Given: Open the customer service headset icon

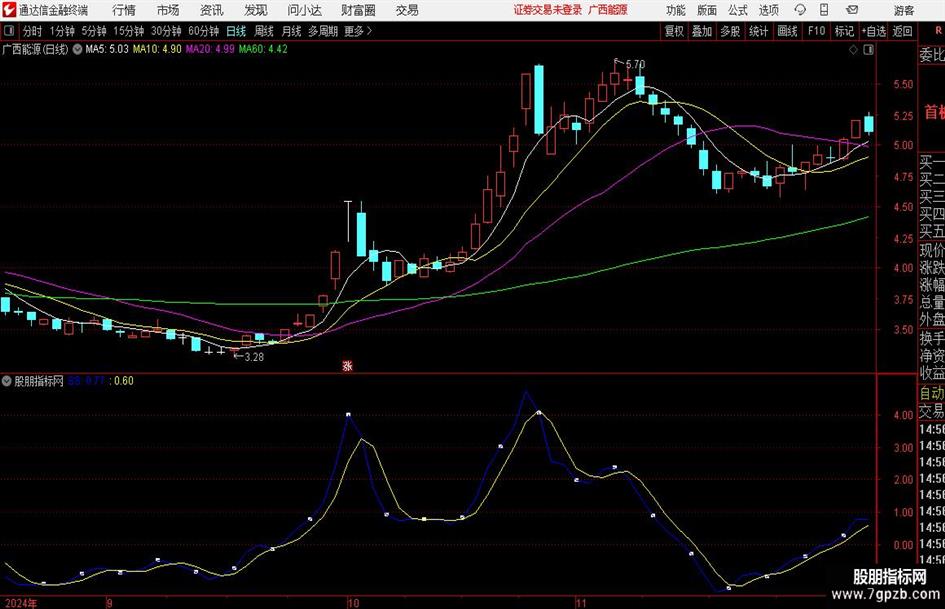Looking at the screenshot, I should [x=800, y=10].
